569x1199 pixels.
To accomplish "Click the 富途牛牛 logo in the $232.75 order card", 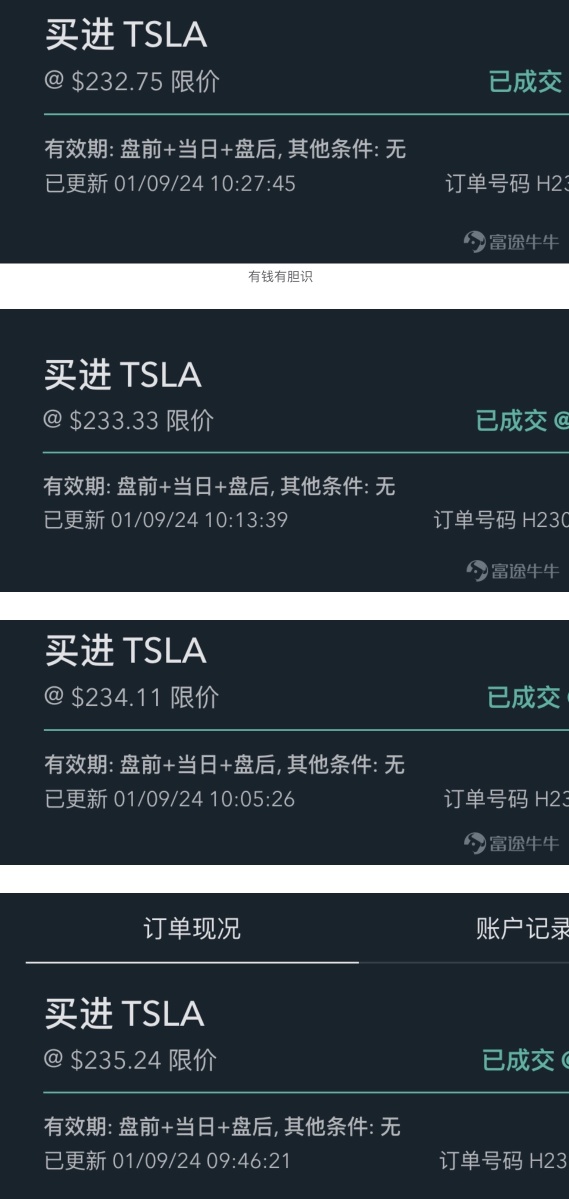I will [511, 242].
